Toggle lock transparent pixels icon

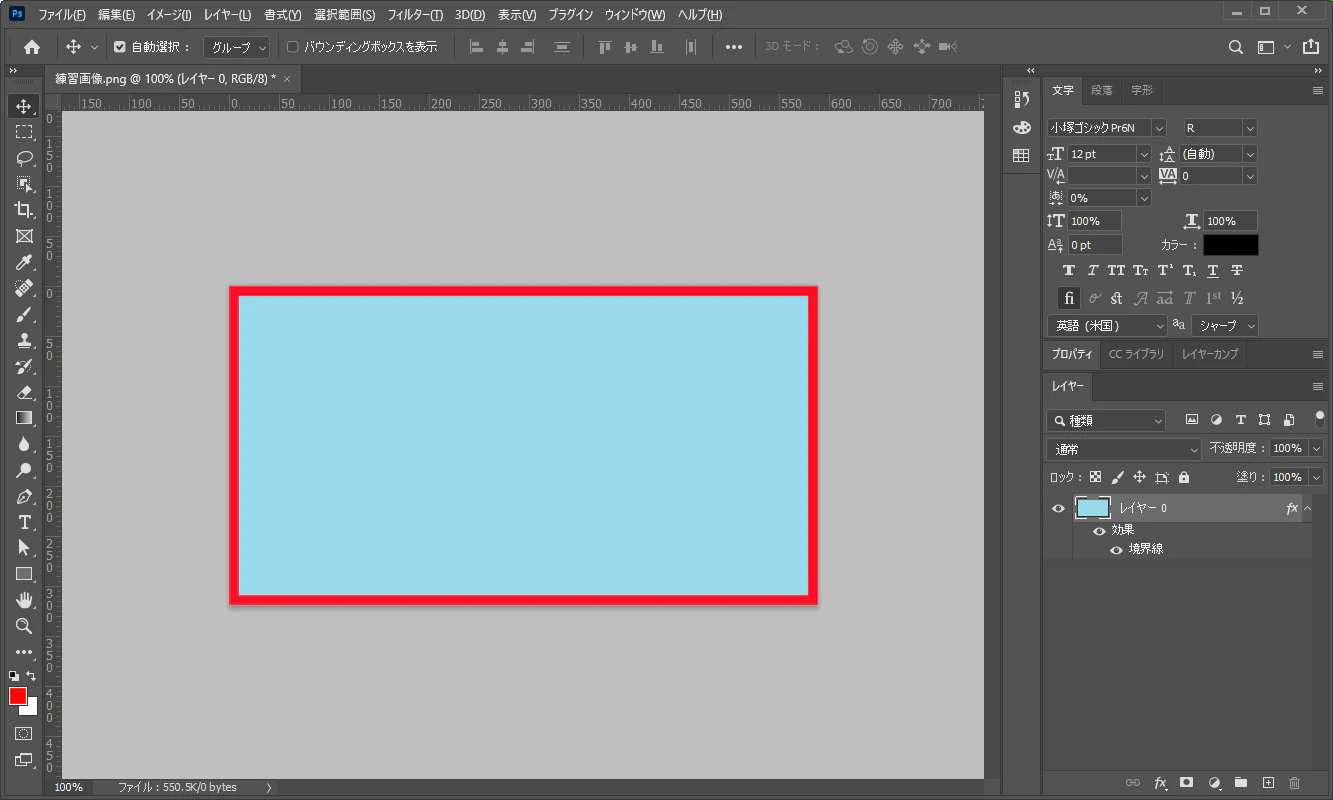click(x=1096, y=477)
